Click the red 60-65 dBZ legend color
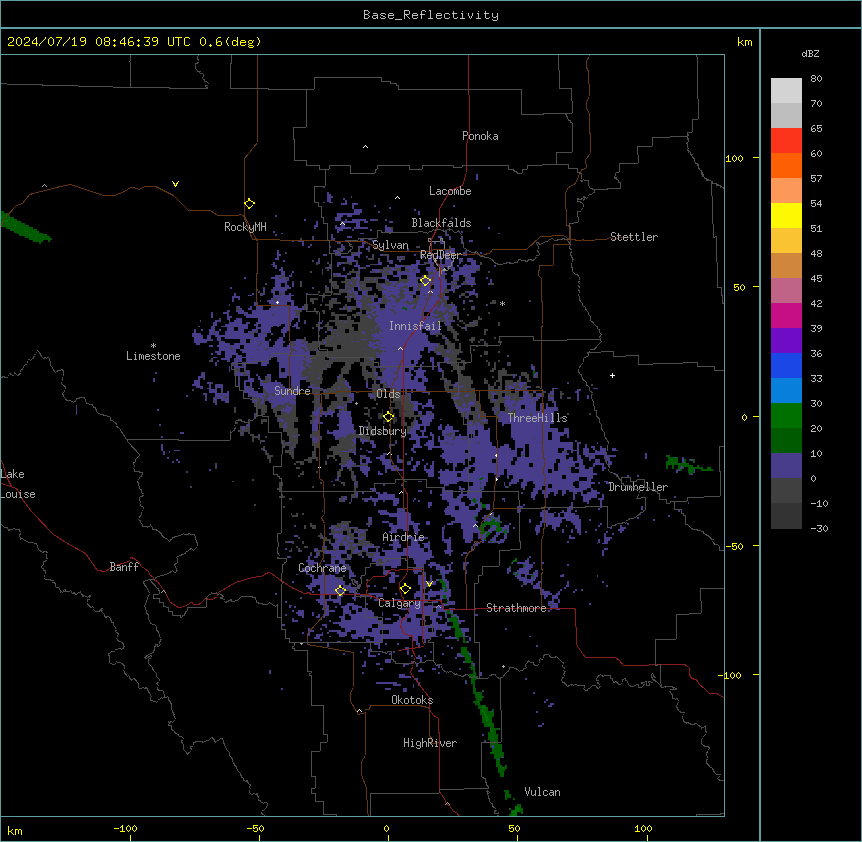 [786, 140]
